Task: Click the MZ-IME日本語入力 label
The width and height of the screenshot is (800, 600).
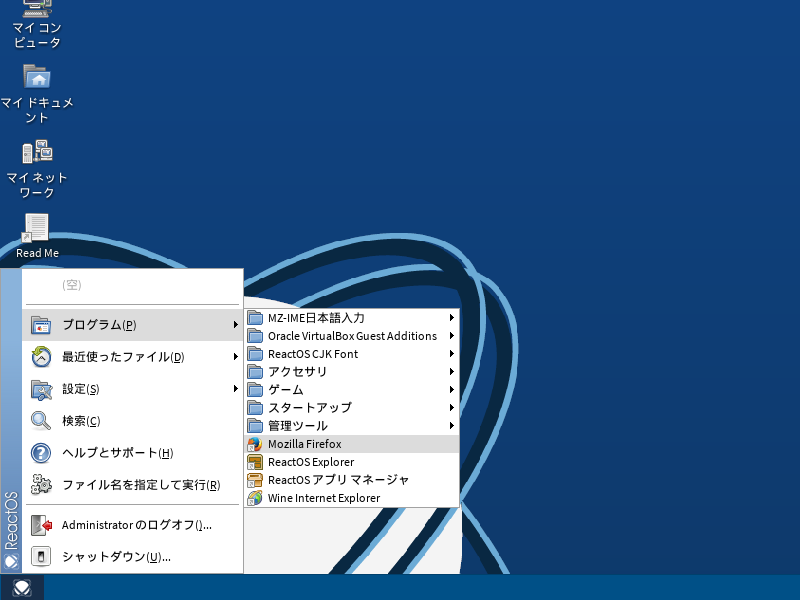Action: point(316,318)
